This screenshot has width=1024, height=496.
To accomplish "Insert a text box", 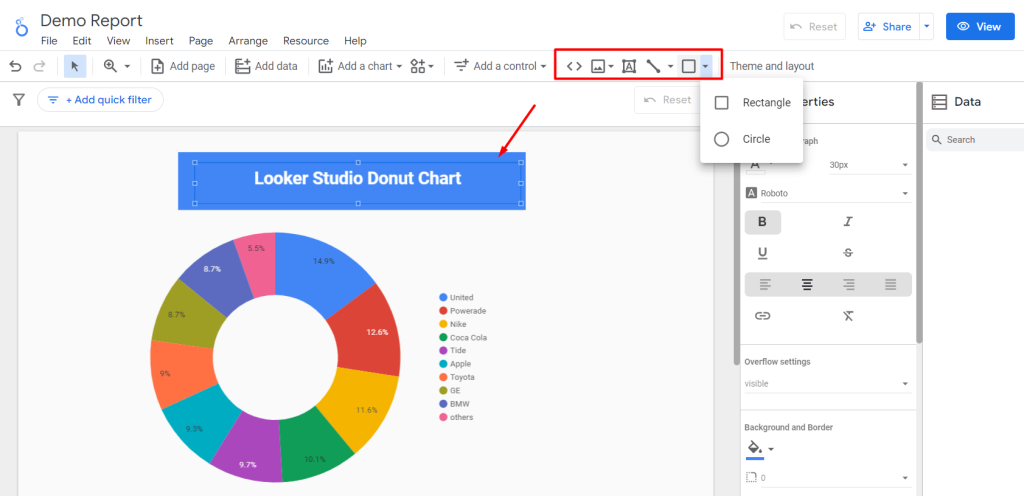I will (629, 66).
